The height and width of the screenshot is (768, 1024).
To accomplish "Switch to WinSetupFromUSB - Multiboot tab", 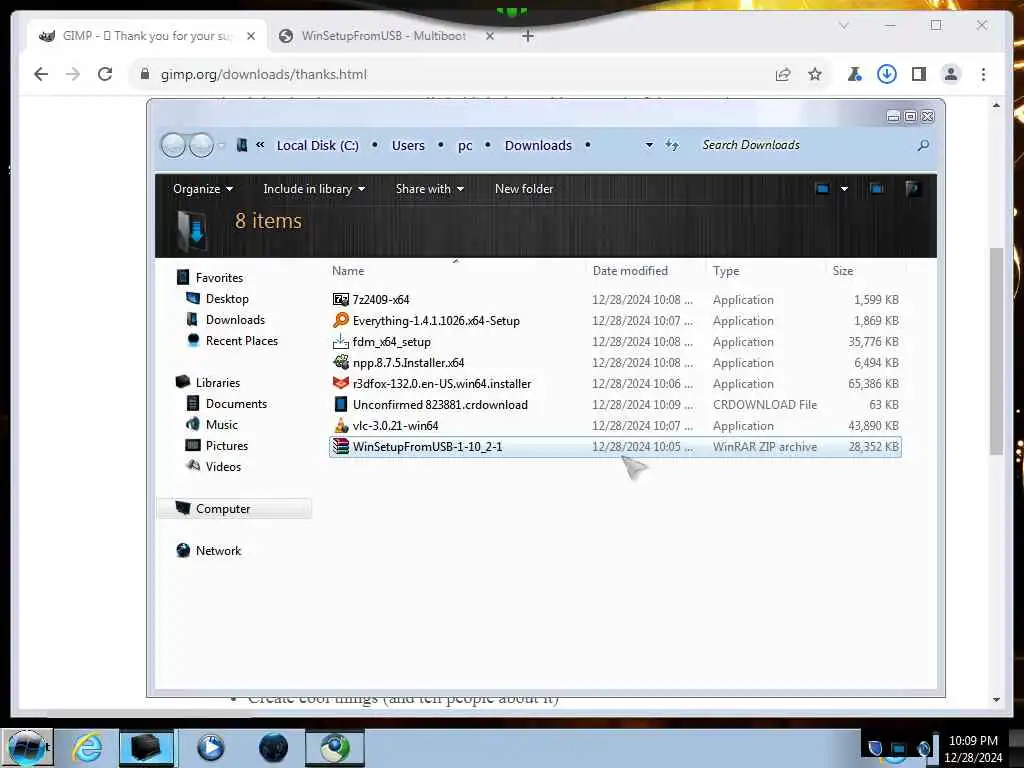I will coord(383,36).
